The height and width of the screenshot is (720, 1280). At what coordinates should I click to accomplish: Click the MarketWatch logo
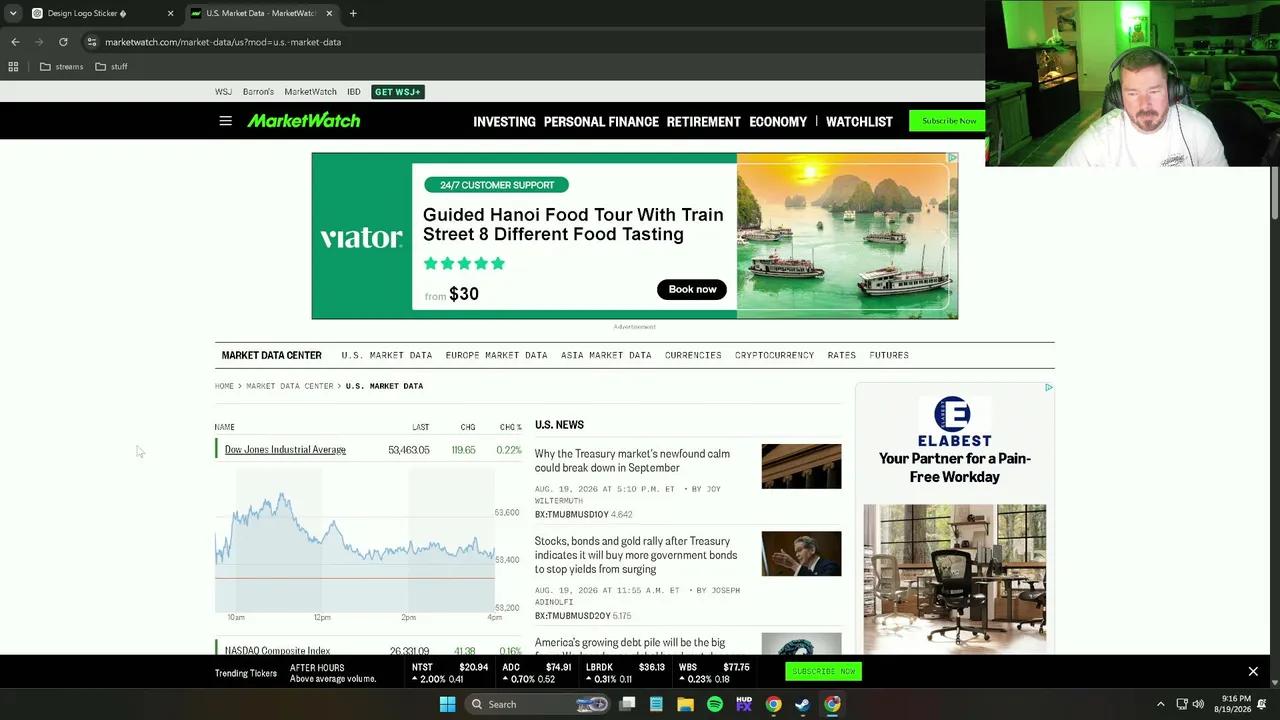pos(304,121)
